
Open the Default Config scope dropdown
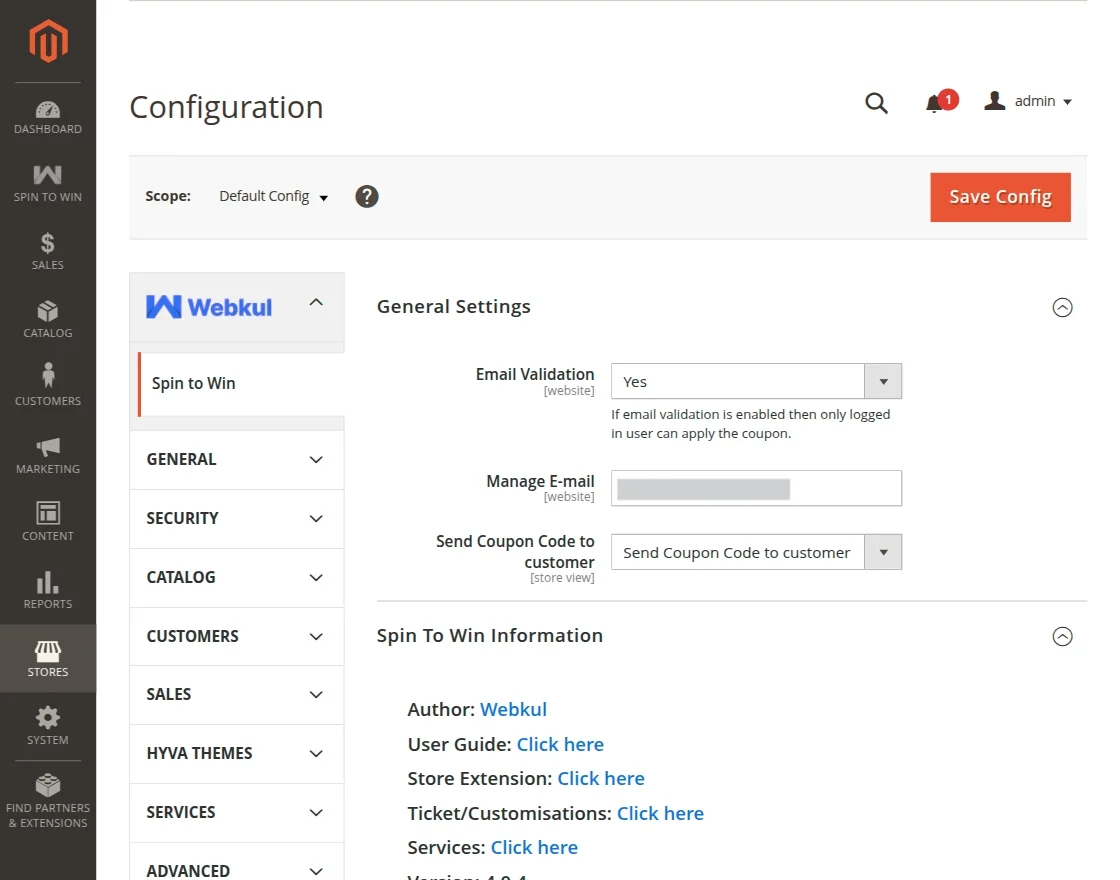point(273,197)
